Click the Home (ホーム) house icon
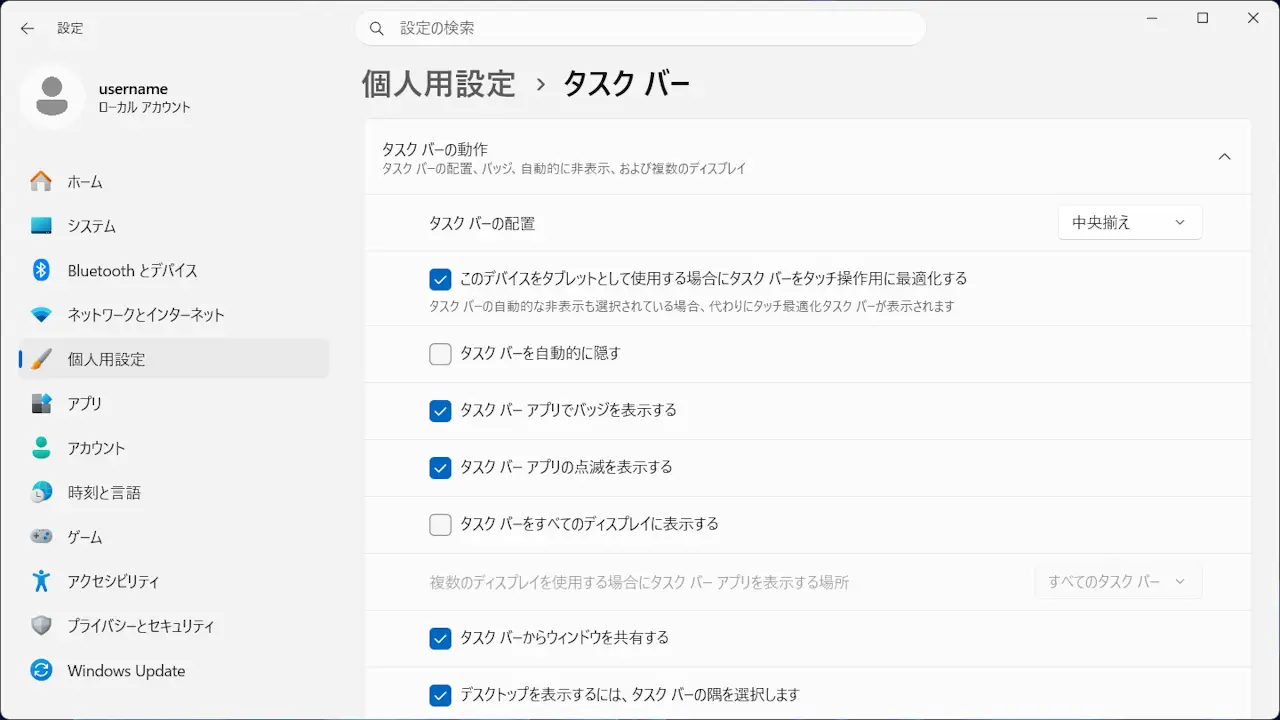 coord(41,182)
